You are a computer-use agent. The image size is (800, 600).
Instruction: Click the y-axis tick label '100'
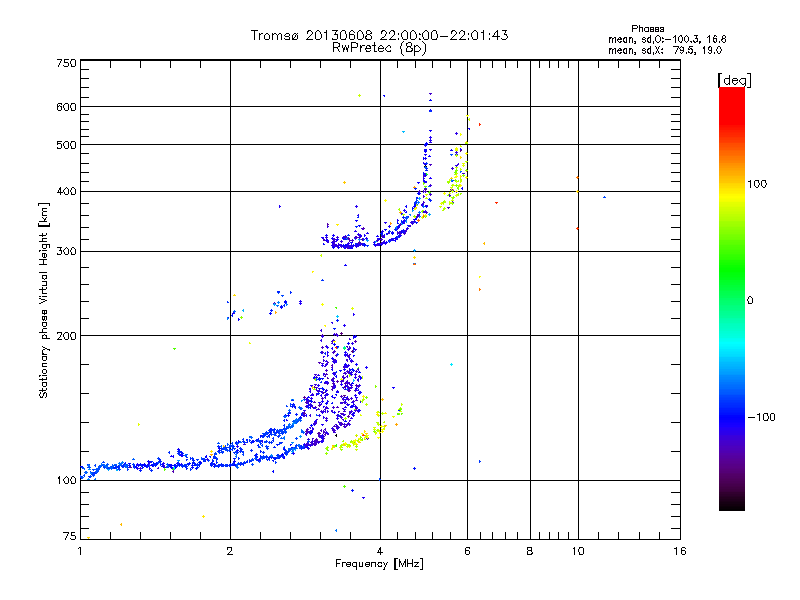tap(66, 481)
